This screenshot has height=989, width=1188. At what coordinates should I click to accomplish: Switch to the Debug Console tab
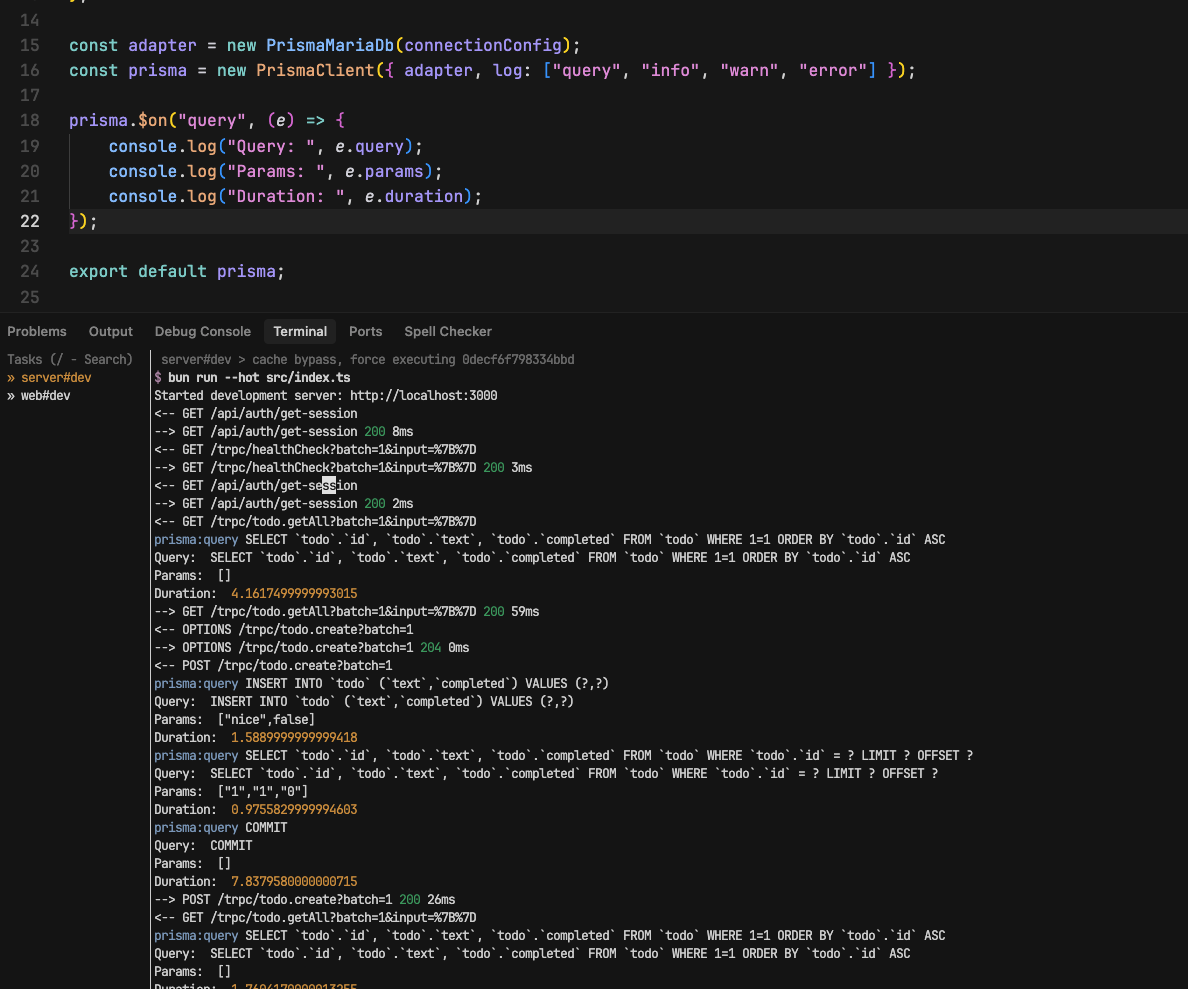coord(202,331)
